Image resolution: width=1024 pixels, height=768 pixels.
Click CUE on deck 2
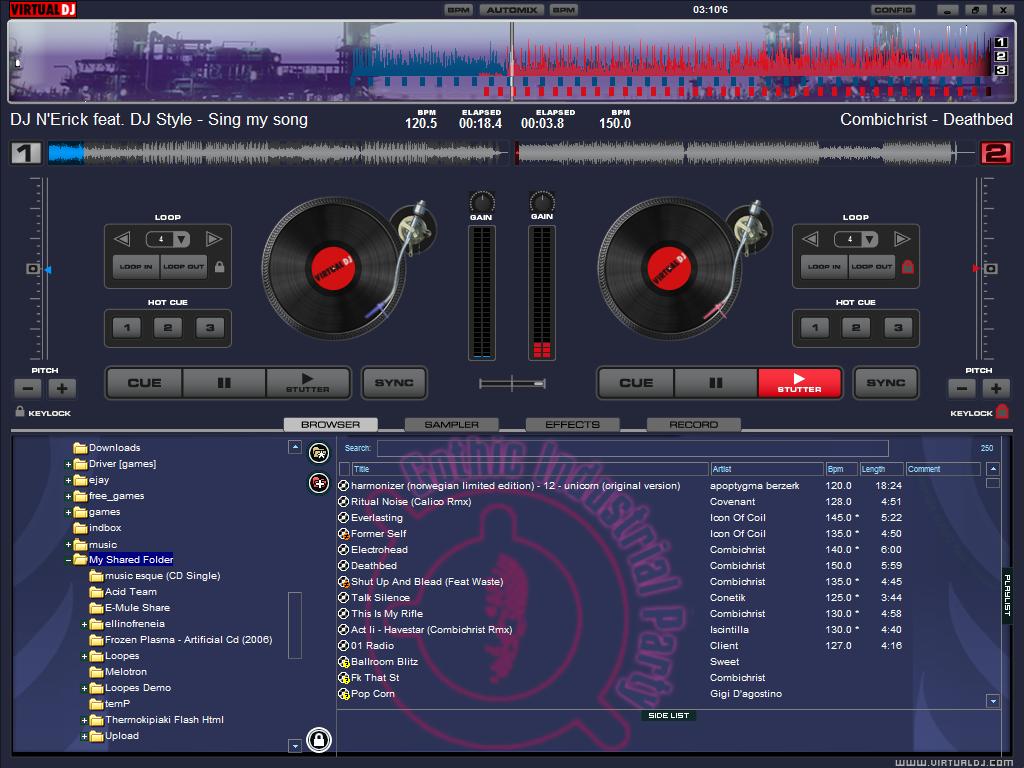coord(636,383)
